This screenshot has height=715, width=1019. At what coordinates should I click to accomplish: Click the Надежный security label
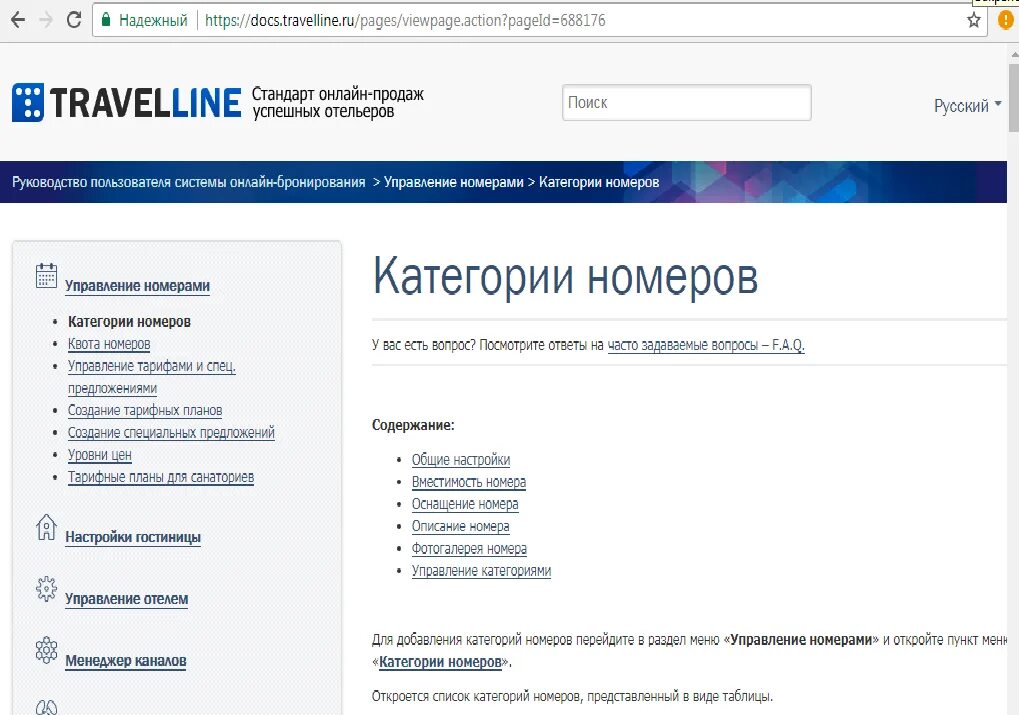point(153,21)
